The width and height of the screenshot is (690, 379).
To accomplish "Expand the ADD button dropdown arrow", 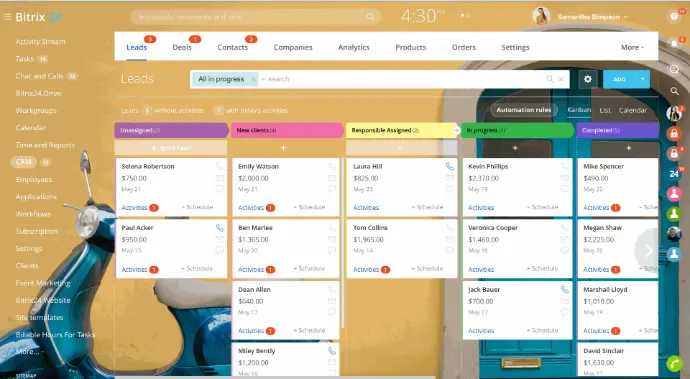I will click(642, 79).
